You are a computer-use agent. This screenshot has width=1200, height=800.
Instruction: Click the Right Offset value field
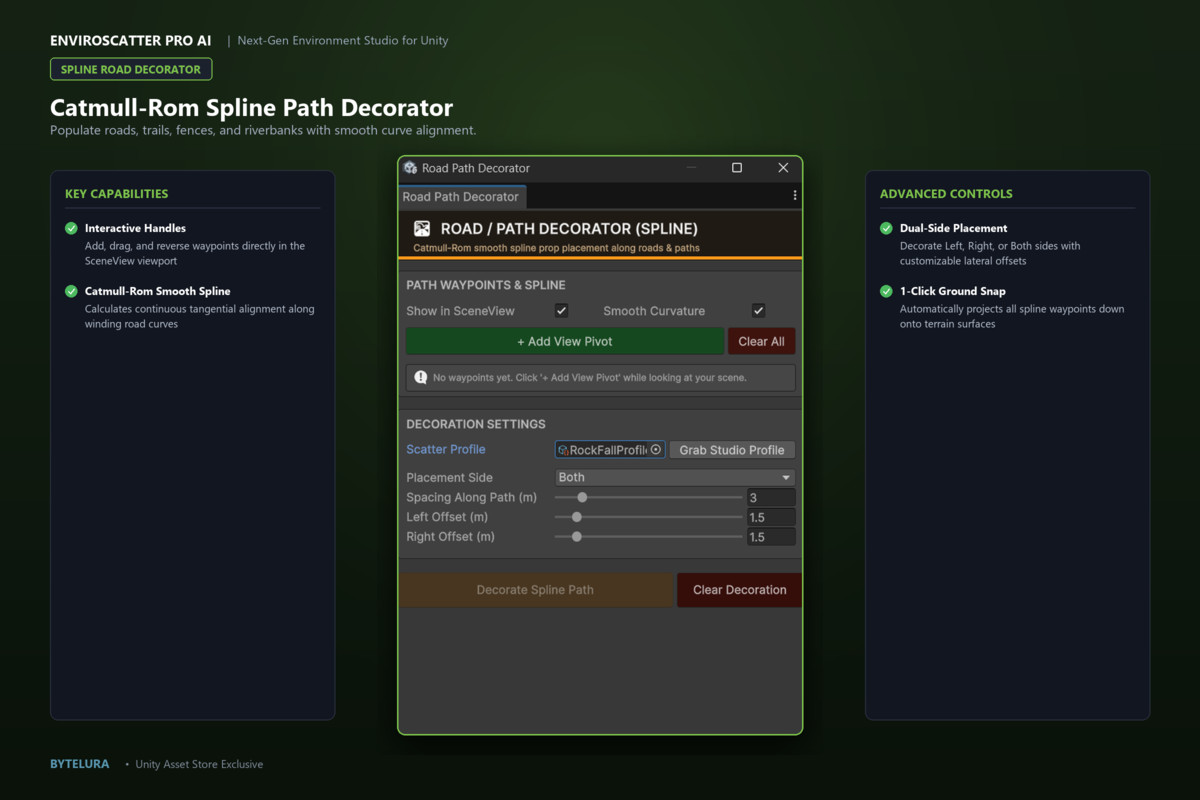pyautogui.click(x=771, y=537)
